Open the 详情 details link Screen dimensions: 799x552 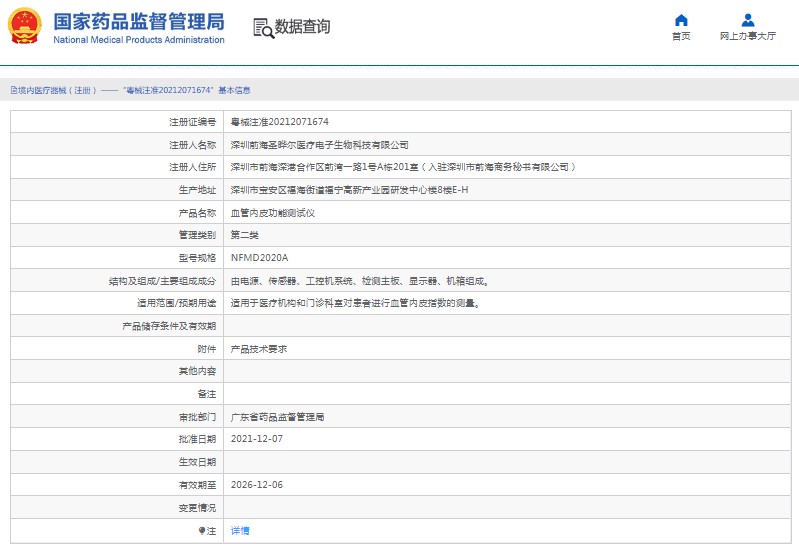[x=240, y=531]
